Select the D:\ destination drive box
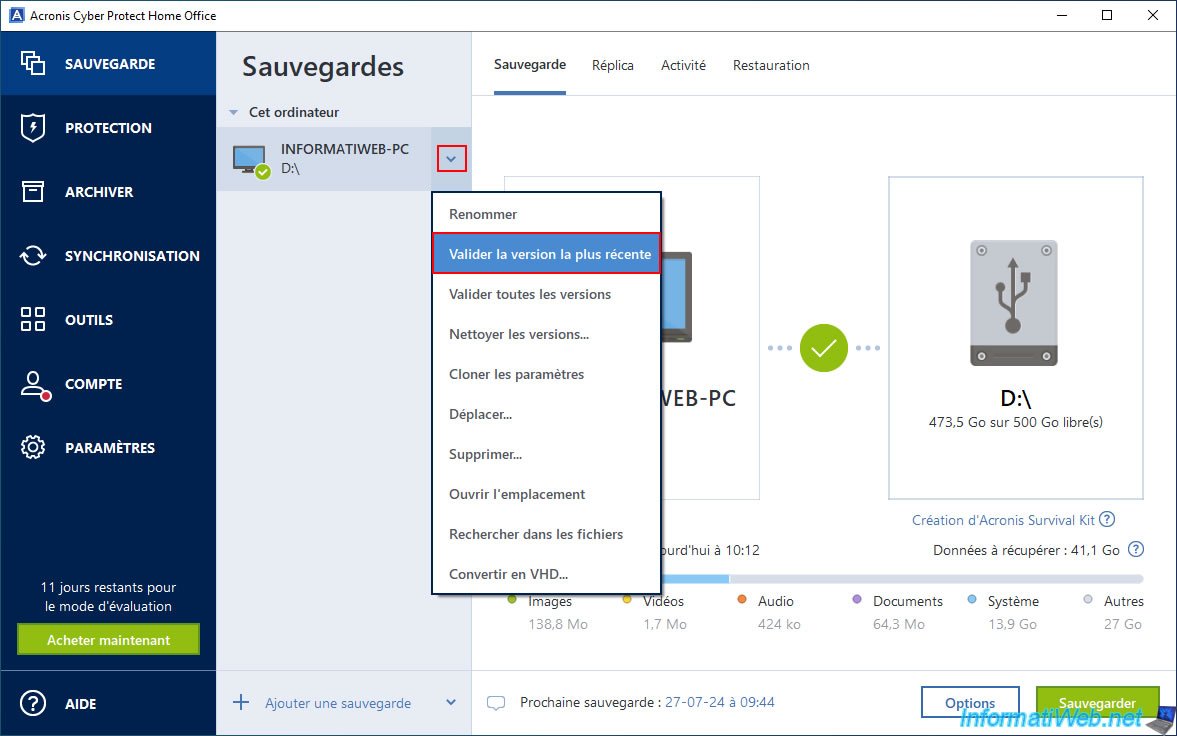Viewport: 1177px width, 736px height. click(x=1015, y=338)
